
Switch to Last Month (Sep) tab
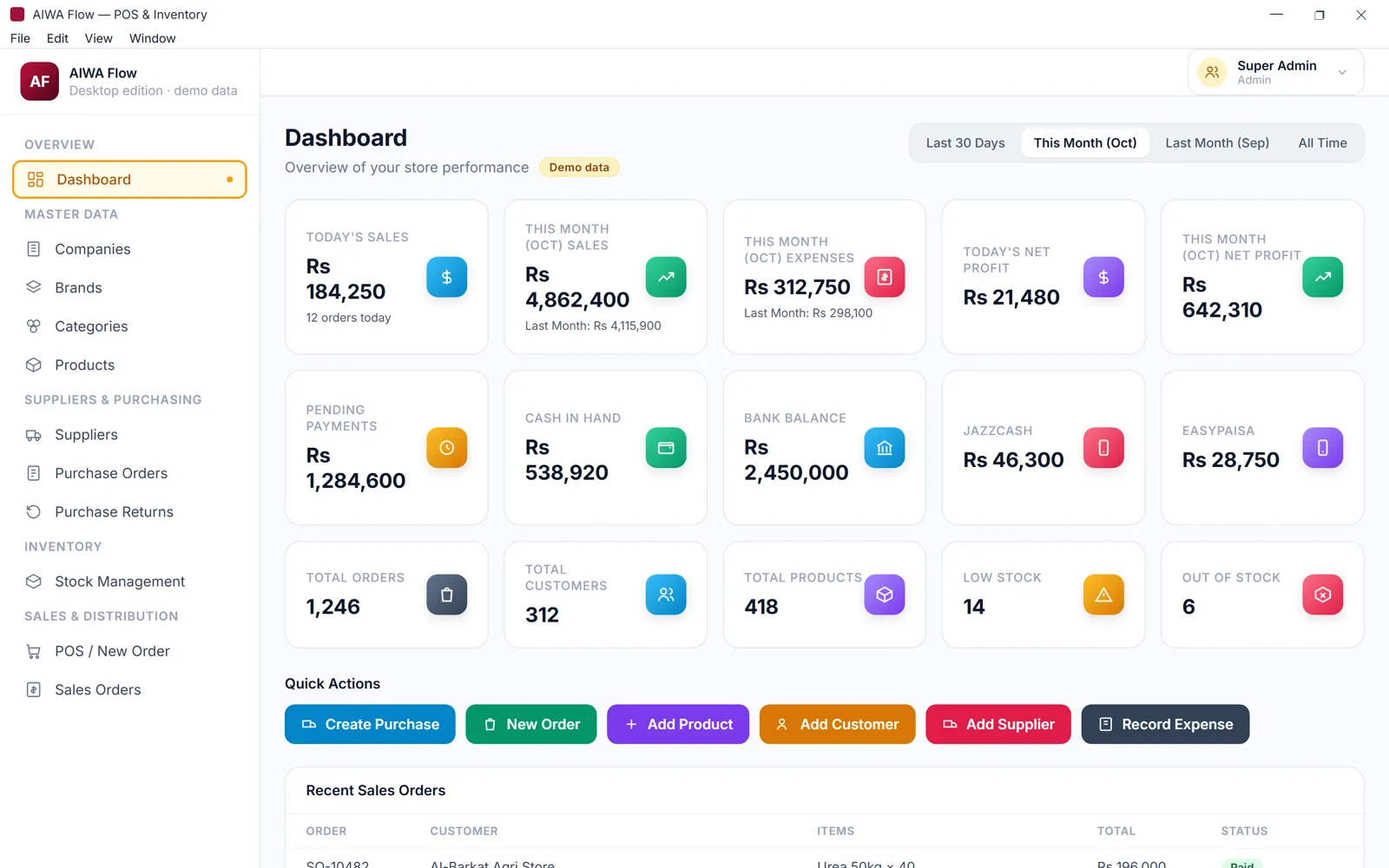pyautogui.click(x=1217, y=143)
